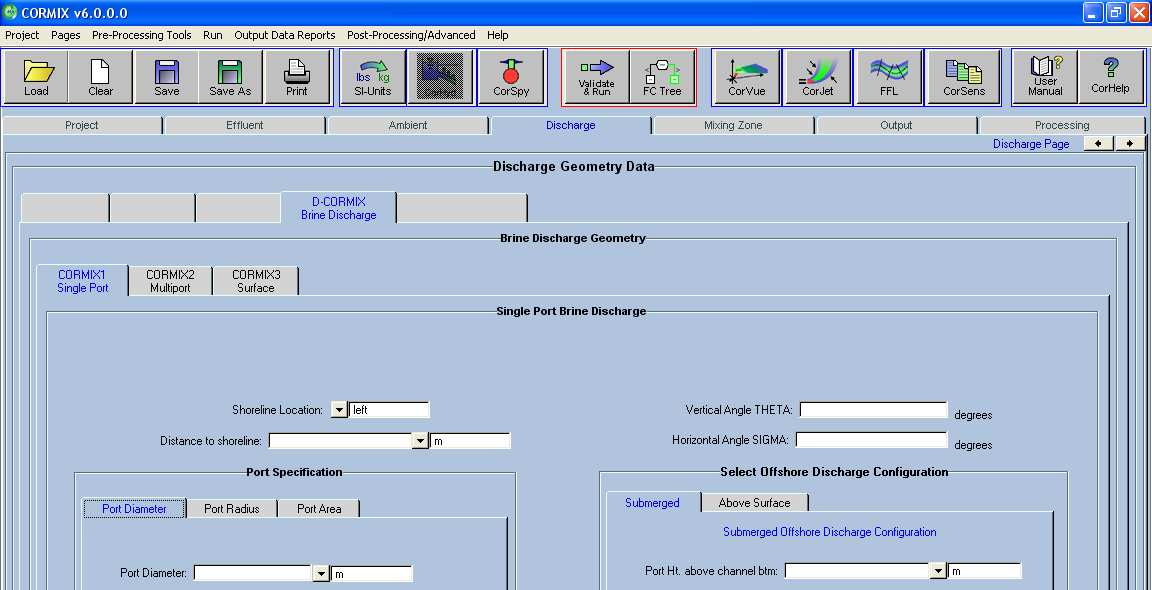Select the Port Diameter tab

pos(134,508)
